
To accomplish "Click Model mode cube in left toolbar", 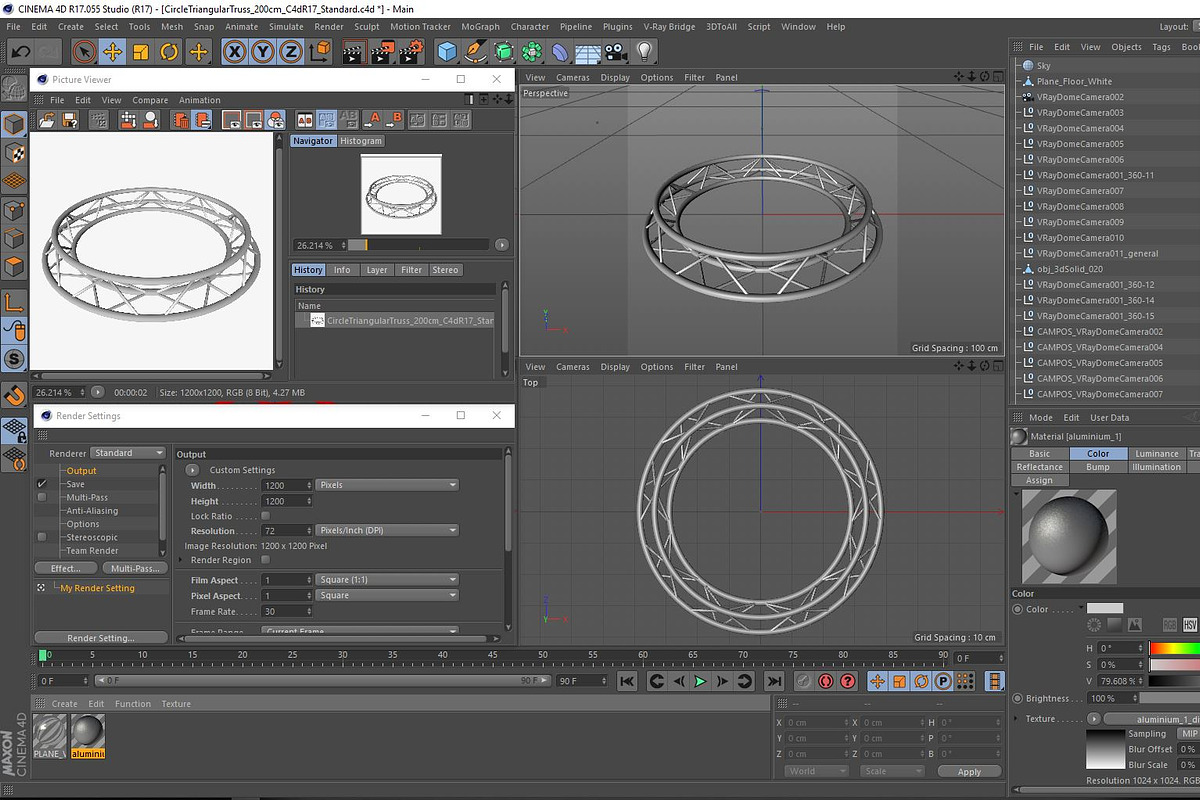I will coord(14,124).
